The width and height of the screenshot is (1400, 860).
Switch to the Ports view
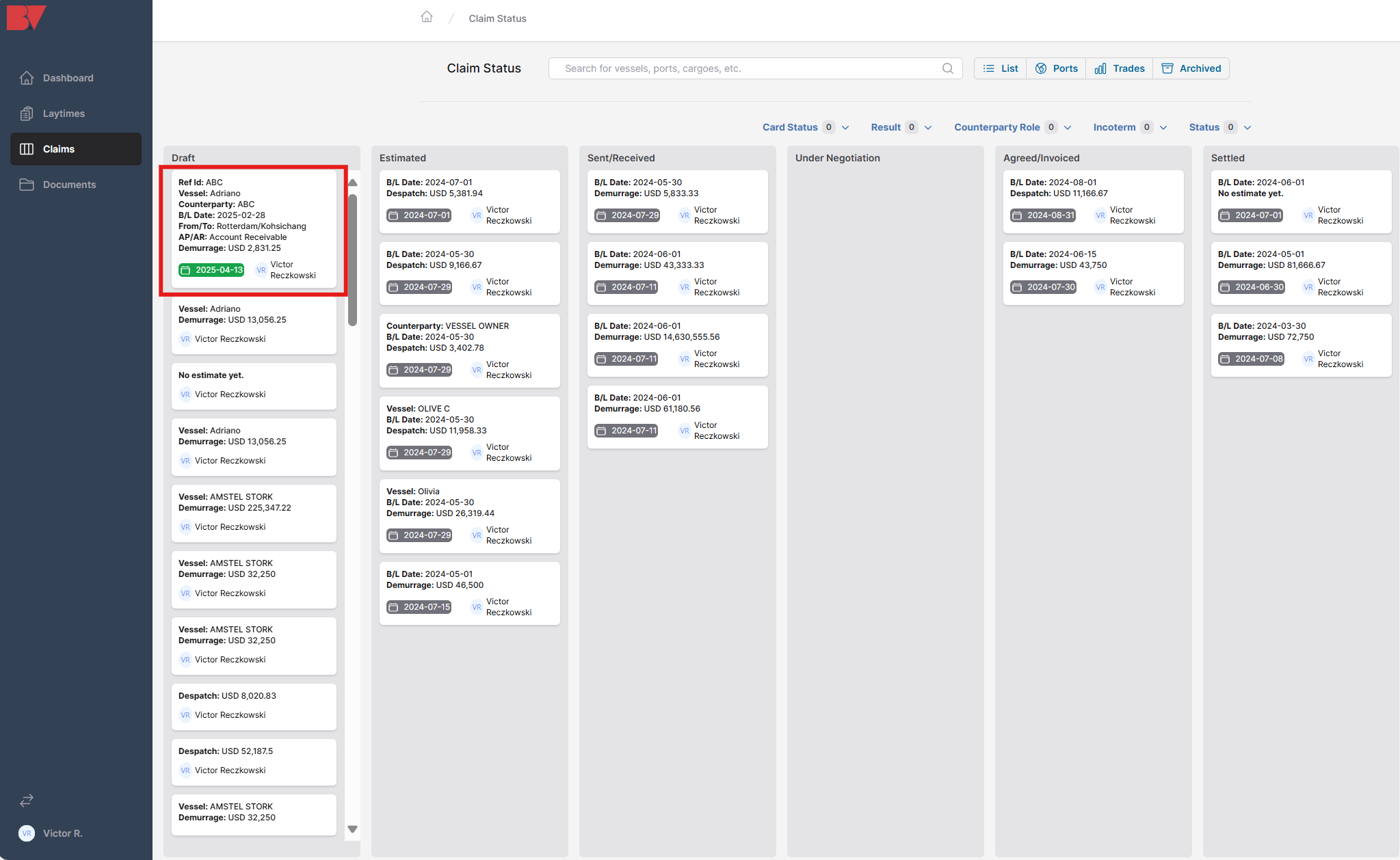pos(1057,68)
